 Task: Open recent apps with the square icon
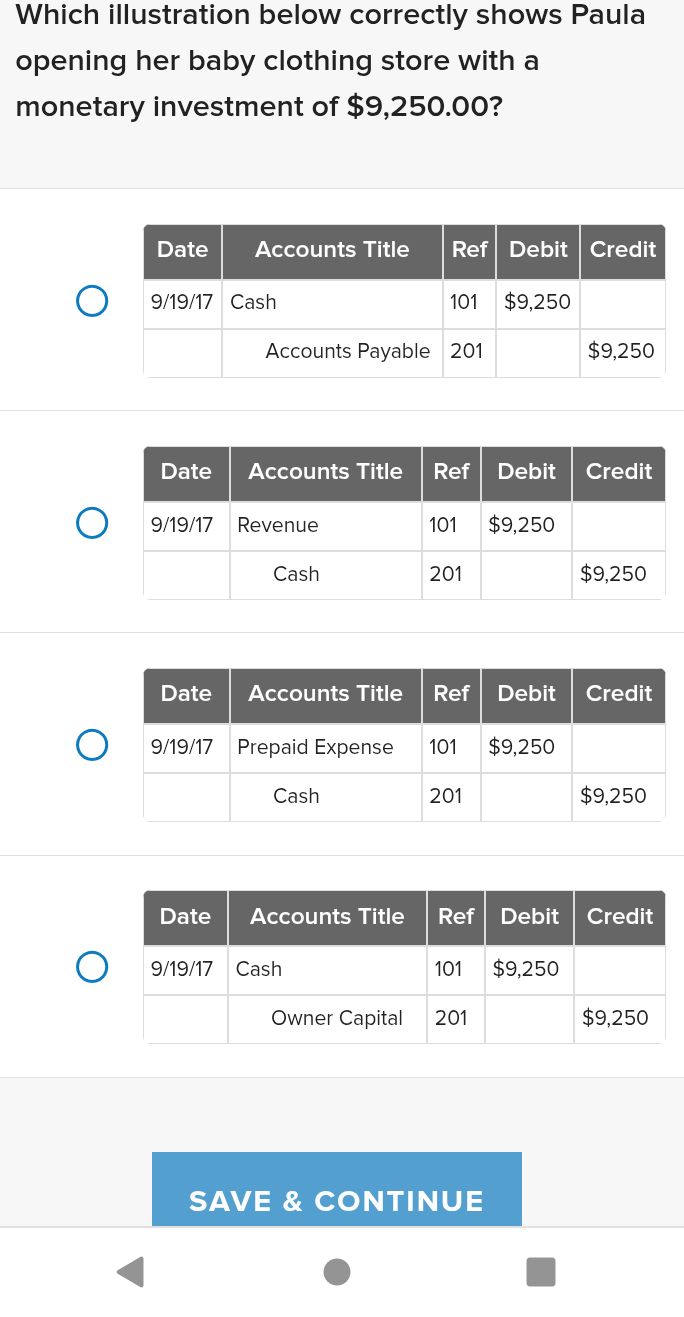pyautogui.click(x=540, y=1271)
